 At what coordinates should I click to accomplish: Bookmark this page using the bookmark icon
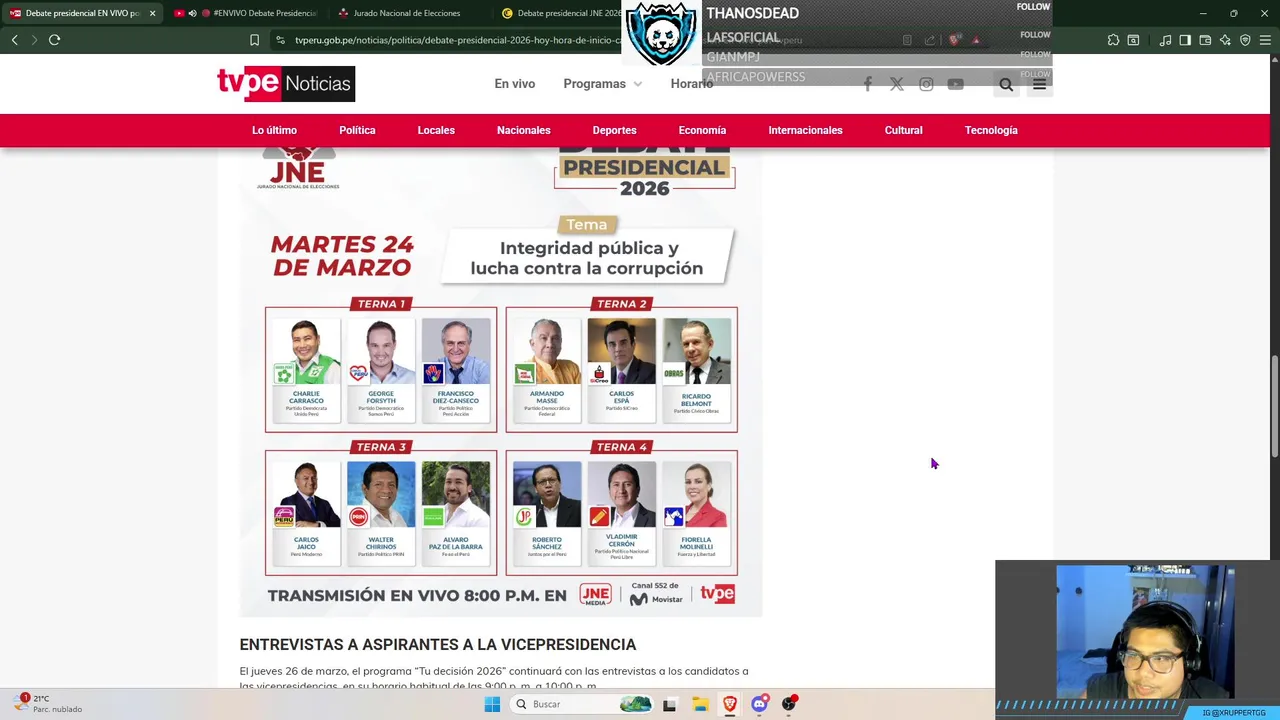pos(254,40)
